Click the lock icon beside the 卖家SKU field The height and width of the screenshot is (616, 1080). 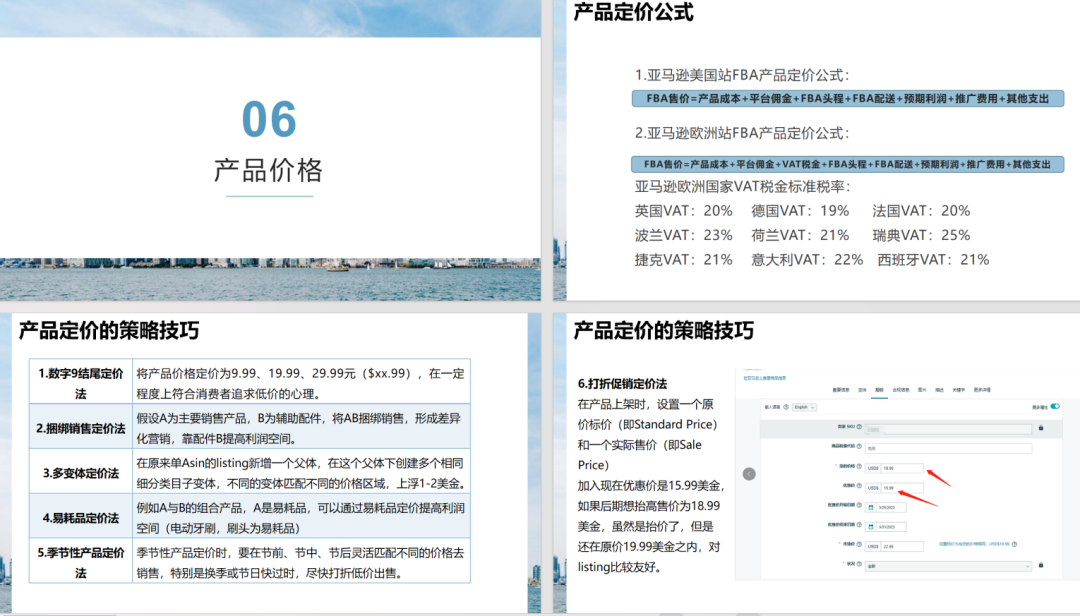click(x=1041, y=427)
